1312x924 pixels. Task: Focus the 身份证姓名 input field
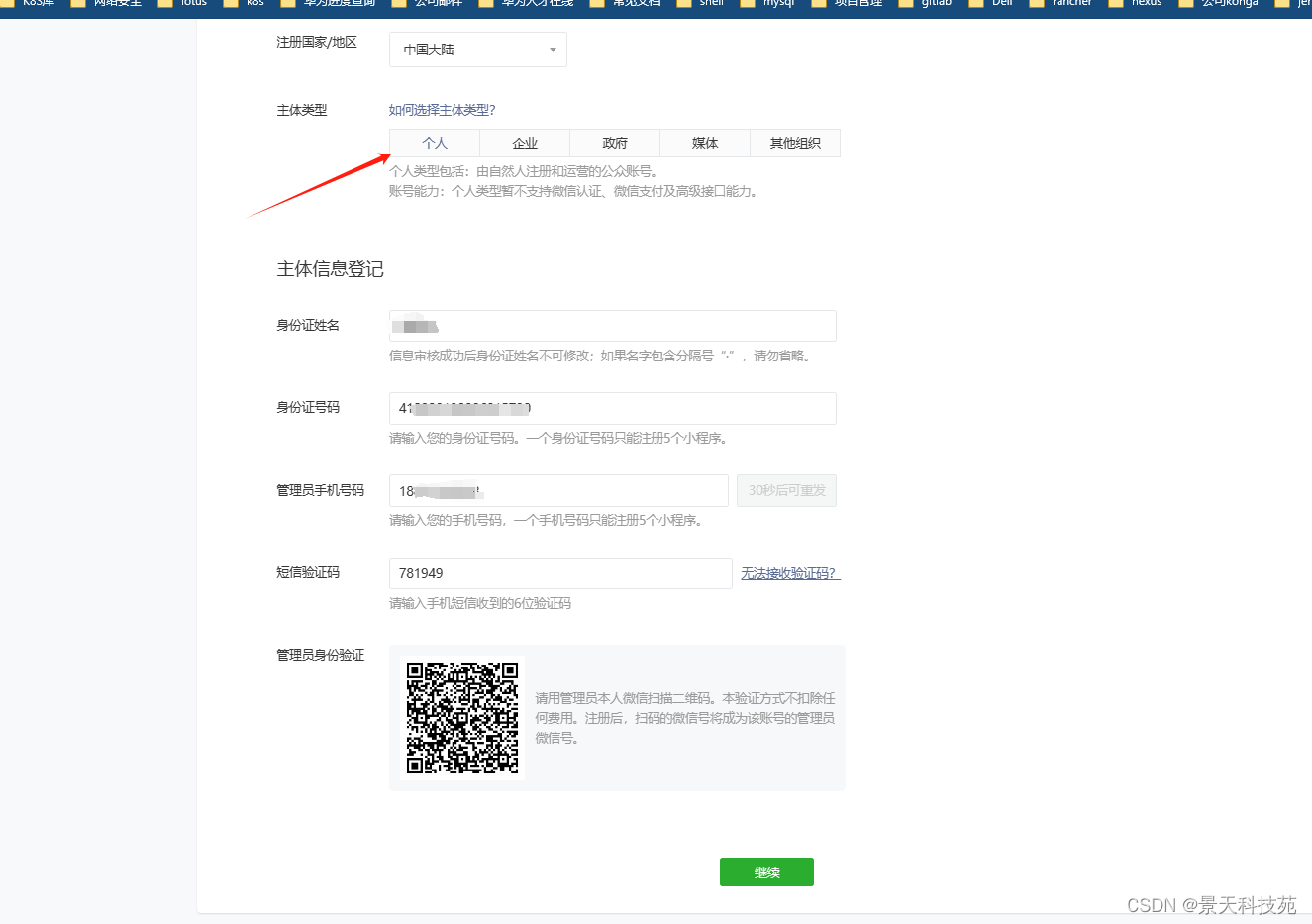[613, 326]
